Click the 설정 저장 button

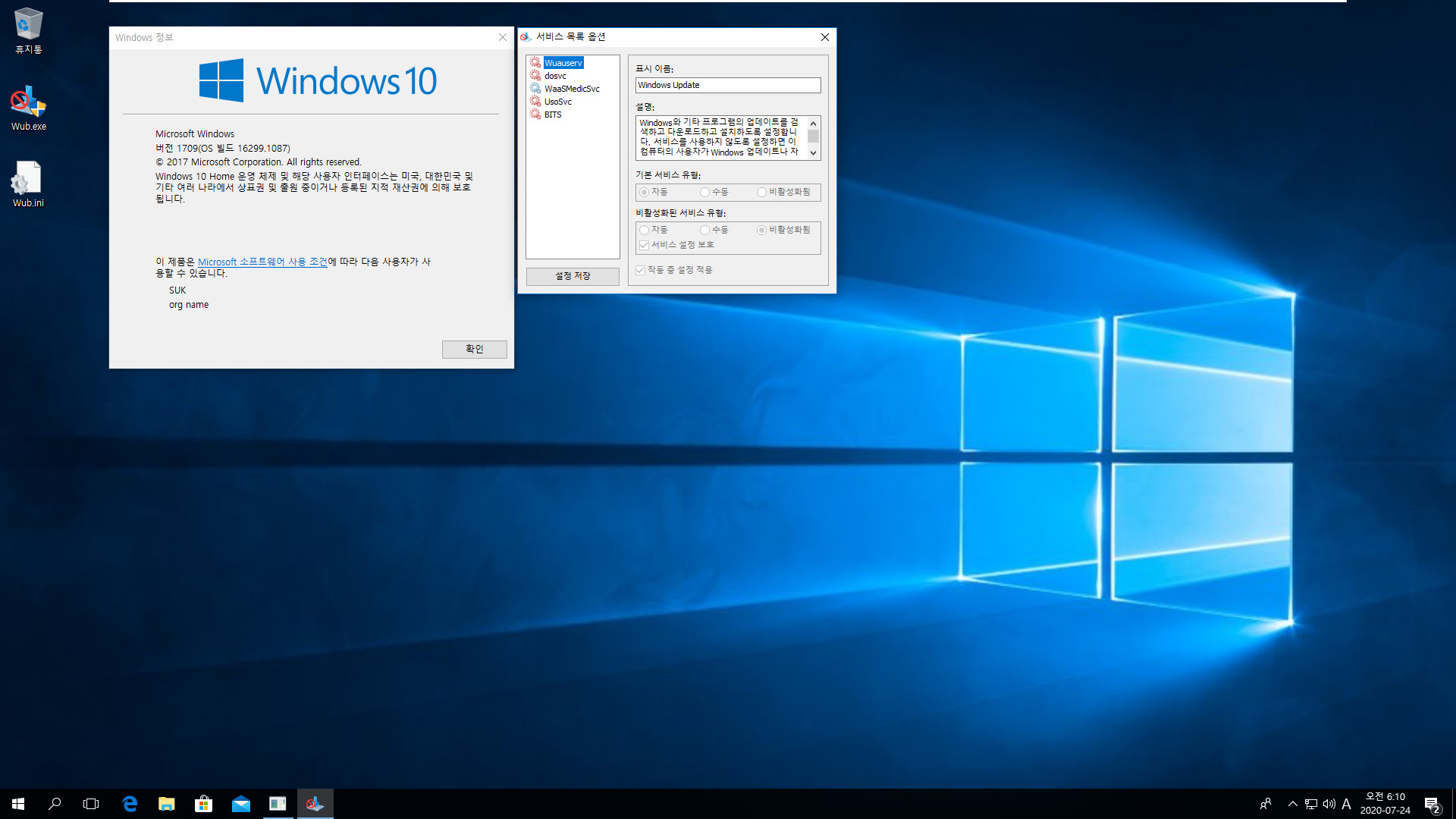(x=573, y=276)
